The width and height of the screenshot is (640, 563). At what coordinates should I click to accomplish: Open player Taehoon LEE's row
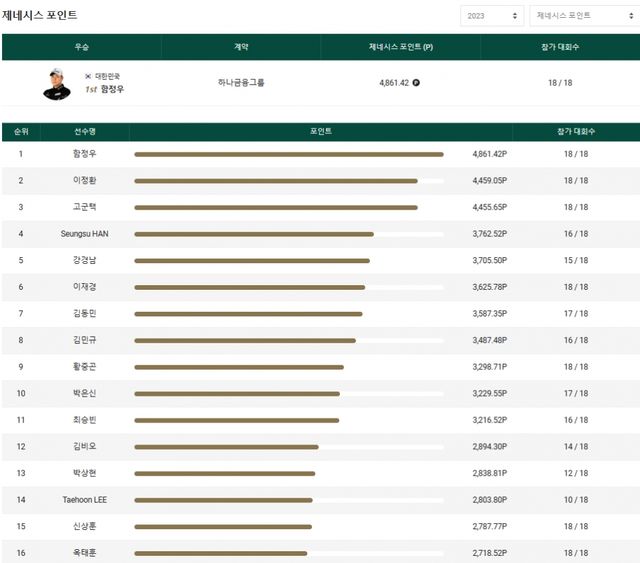point(85,500)
